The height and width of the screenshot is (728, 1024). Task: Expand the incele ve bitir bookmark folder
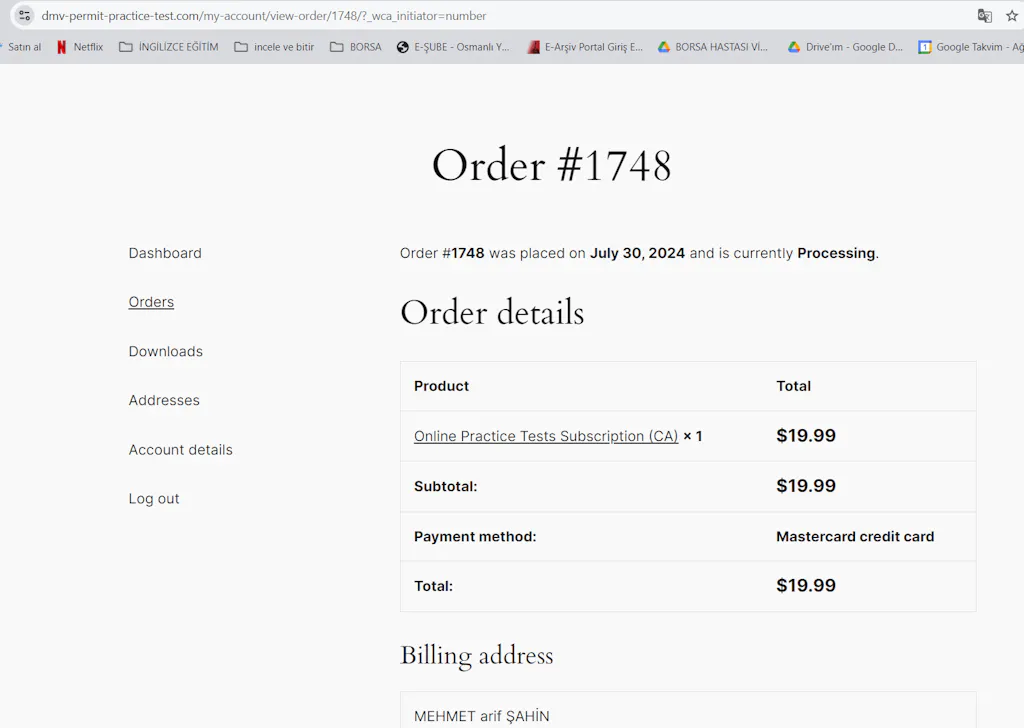pyautogui.click(x=274, y=47)
